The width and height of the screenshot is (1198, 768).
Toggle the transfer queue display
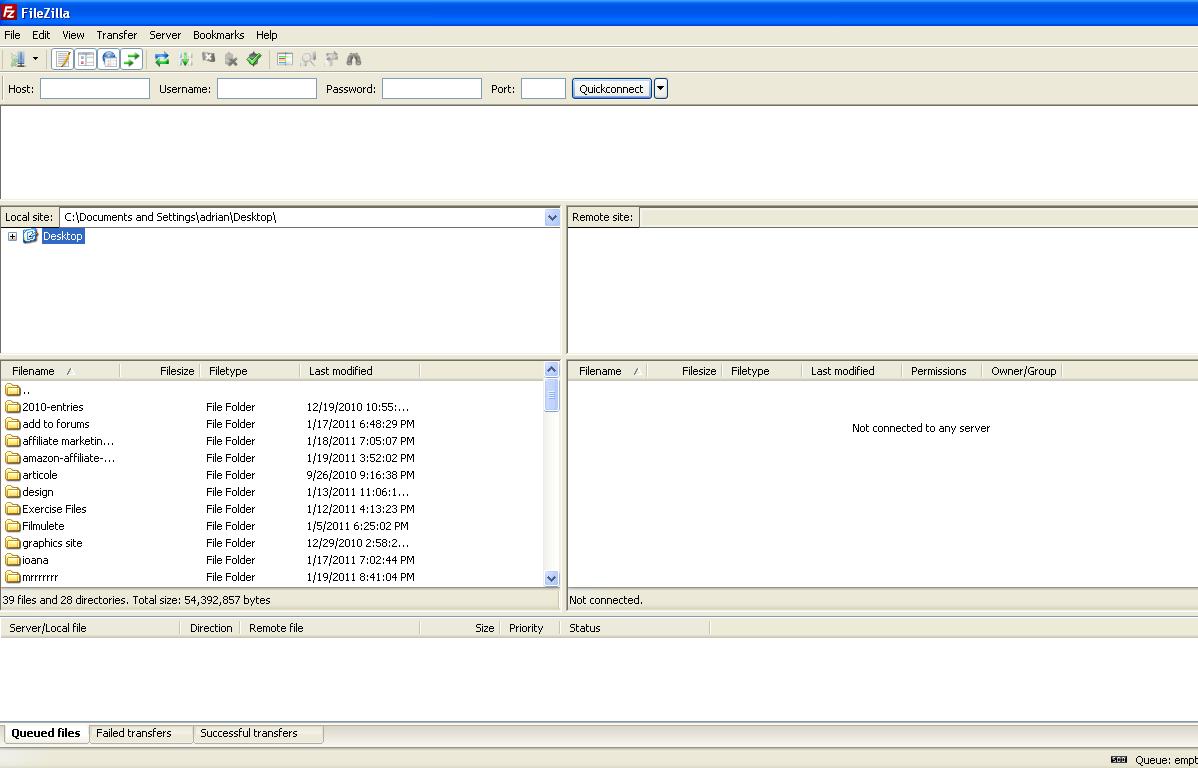tap(131, 59)
